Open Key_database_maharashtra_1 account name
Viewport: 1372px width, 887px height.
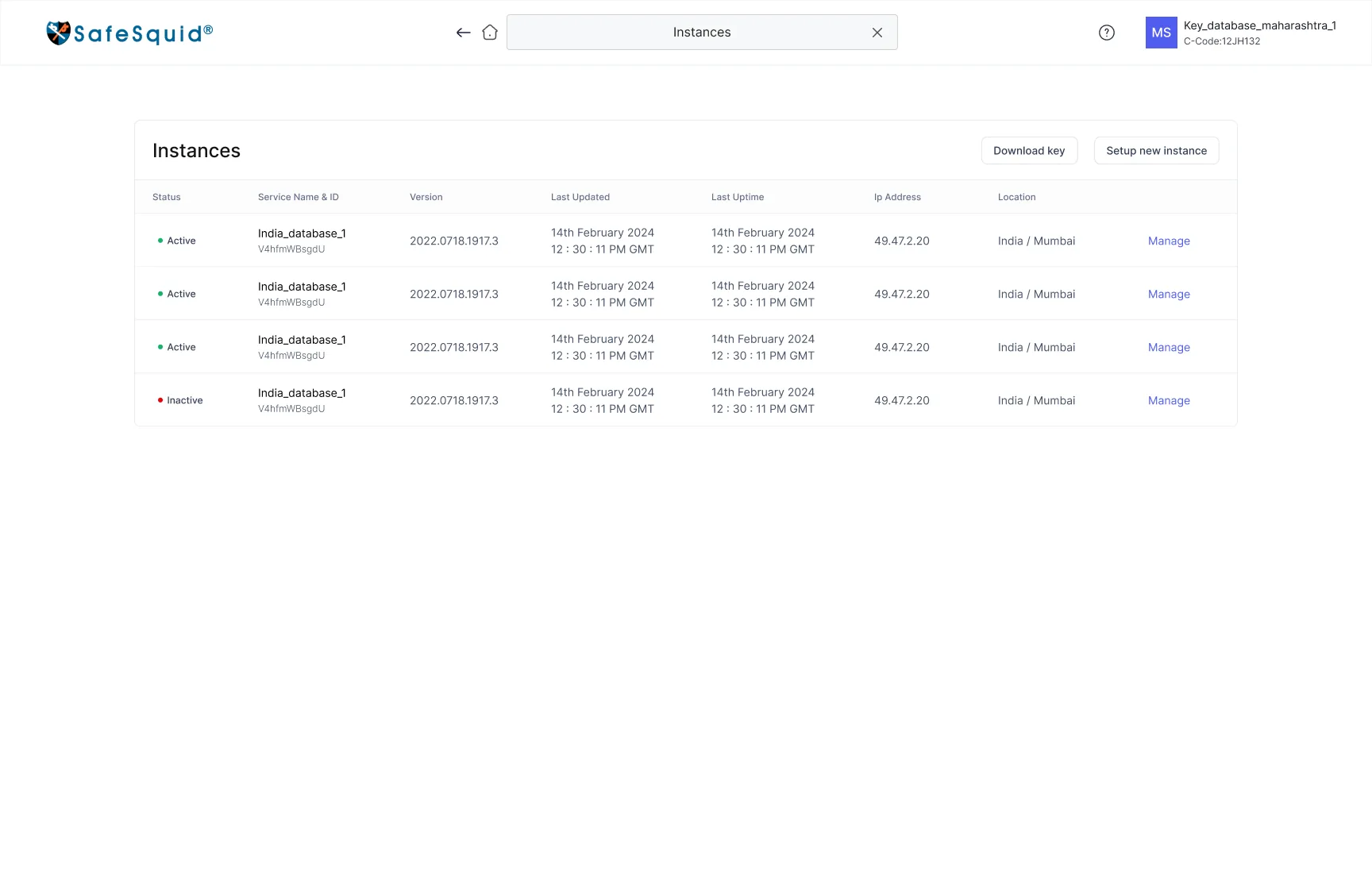coord(1259,25)
